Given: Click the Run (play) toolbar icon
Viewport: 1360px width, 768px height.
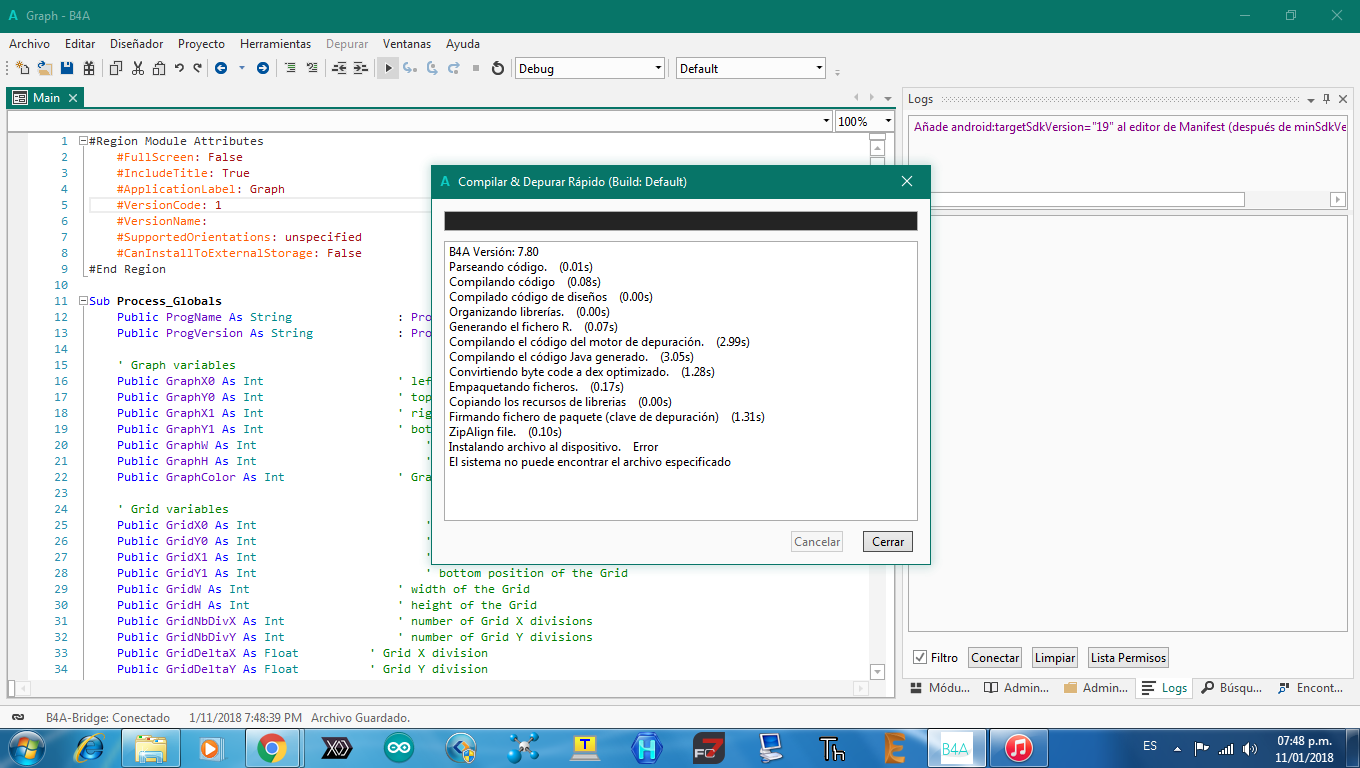Looking at the screenshot, I should pos(388,68).
